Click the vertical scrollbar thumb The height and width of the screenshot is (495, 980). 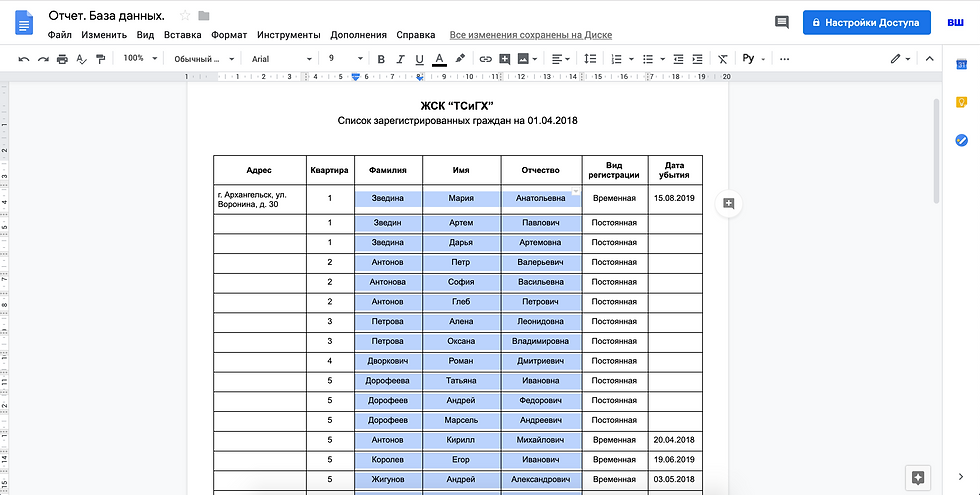tap(936, 151)
